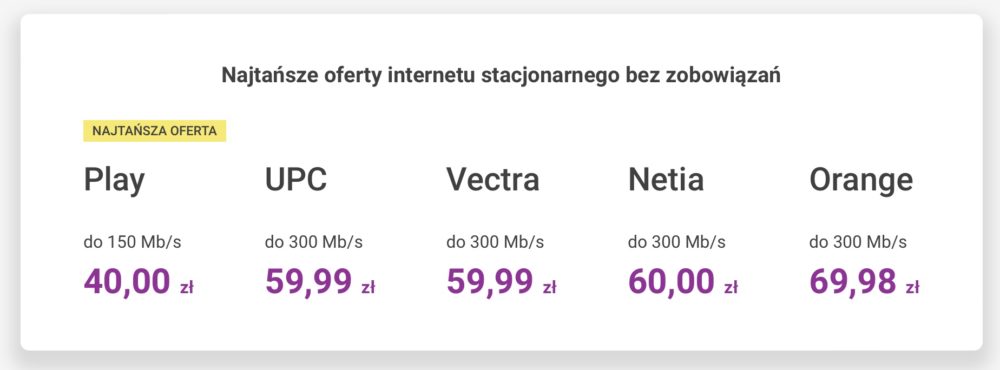This screenshot has height=370, width=1000.
Task: Open the Orange provider heading
Action: coord(861,181)
